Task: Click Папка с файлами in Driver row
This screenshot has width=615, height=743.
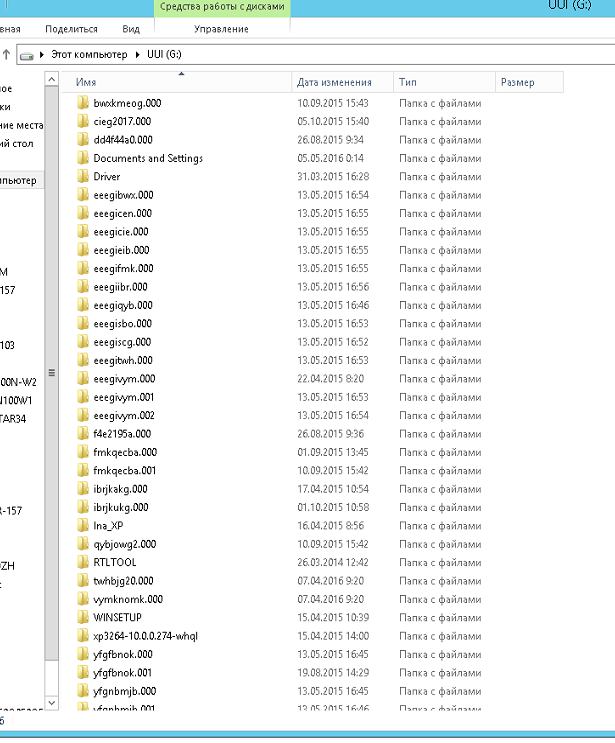Action: (x=440, y=177)
